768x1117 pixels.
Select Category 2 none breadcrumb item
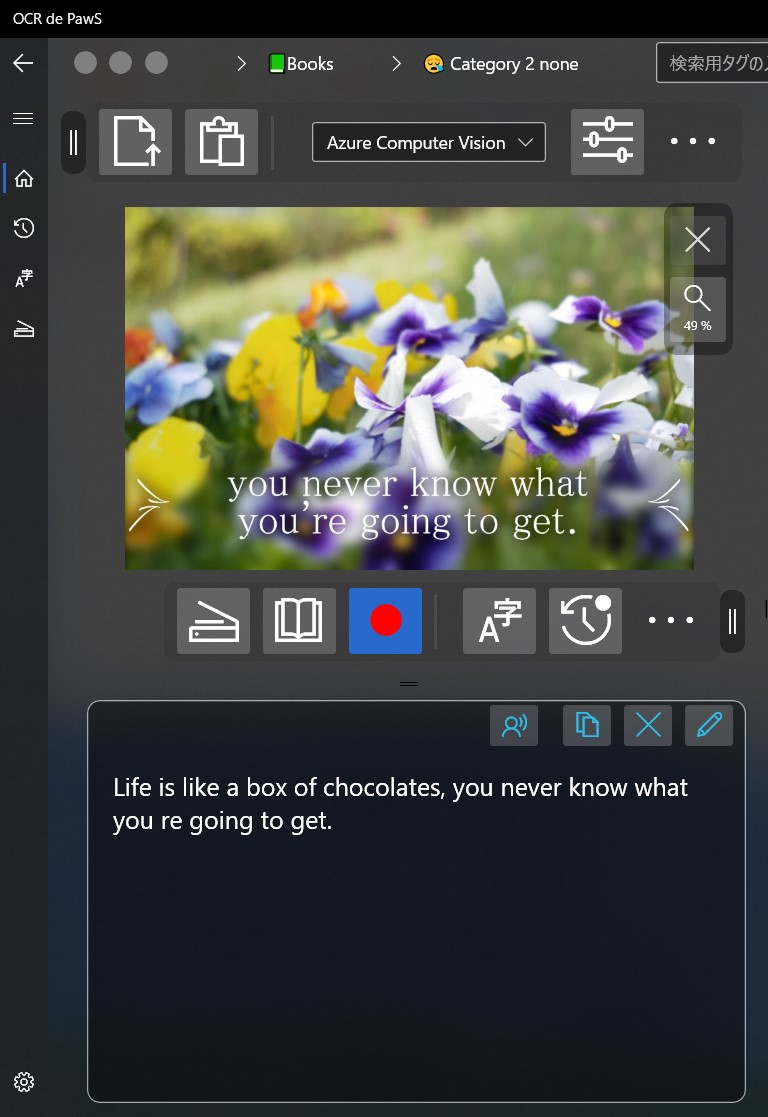tap(501, 64)
